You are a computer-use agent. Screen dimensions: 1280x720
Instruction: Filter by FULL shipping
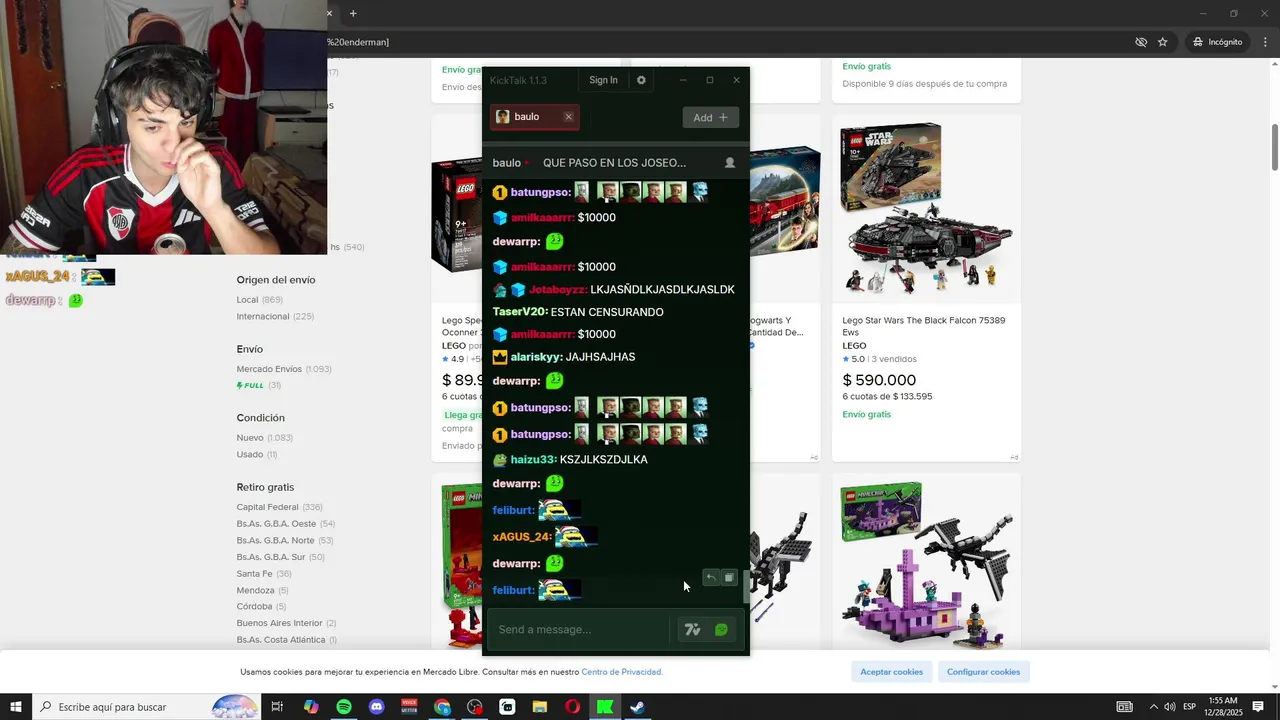tap(250, 386)
